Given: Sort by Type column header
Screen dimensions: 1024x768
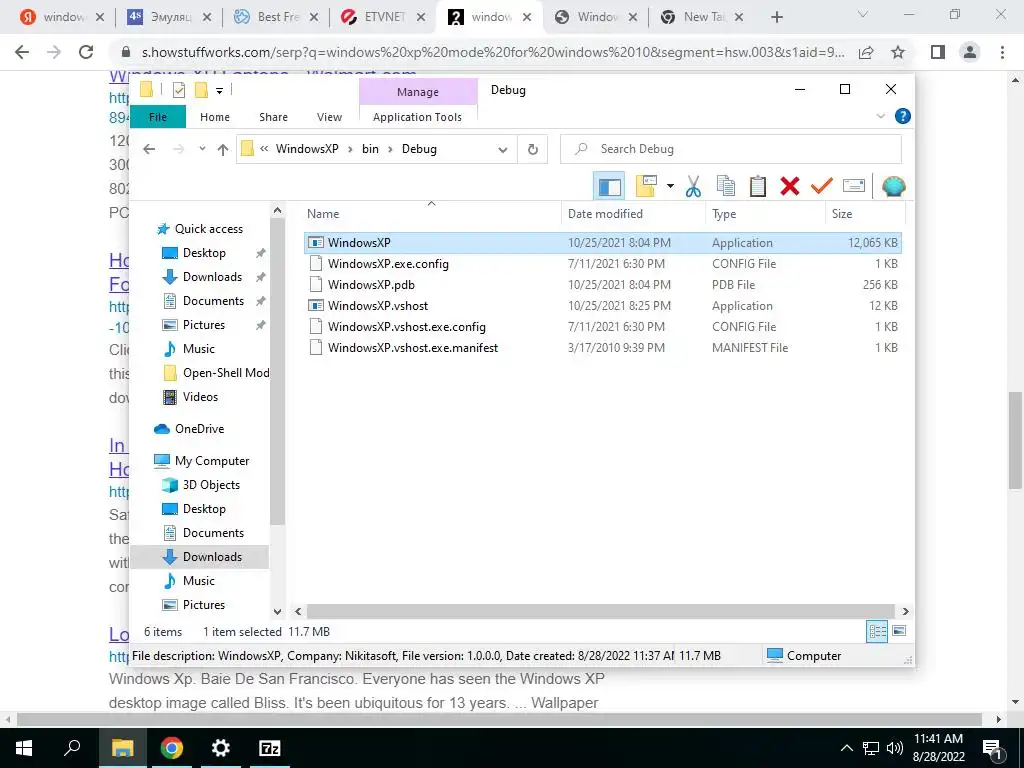Looking at the screenshot, I should (x=765, y=214).
